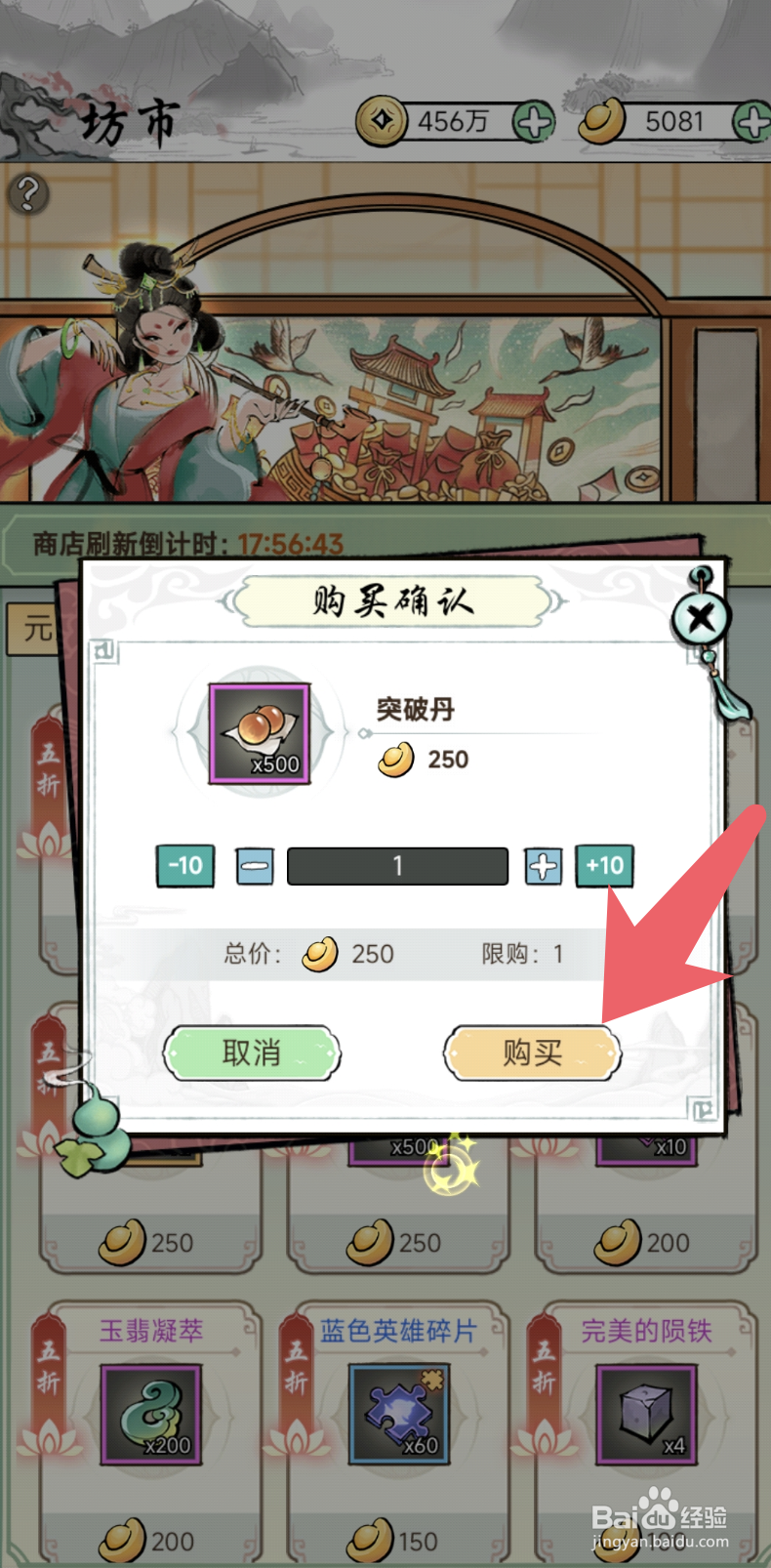Select the 蓝色英雄碎片 puzzle piece item
Image resolution: width=771 pixels, height=1568 pixels.
click(399, 1416)
